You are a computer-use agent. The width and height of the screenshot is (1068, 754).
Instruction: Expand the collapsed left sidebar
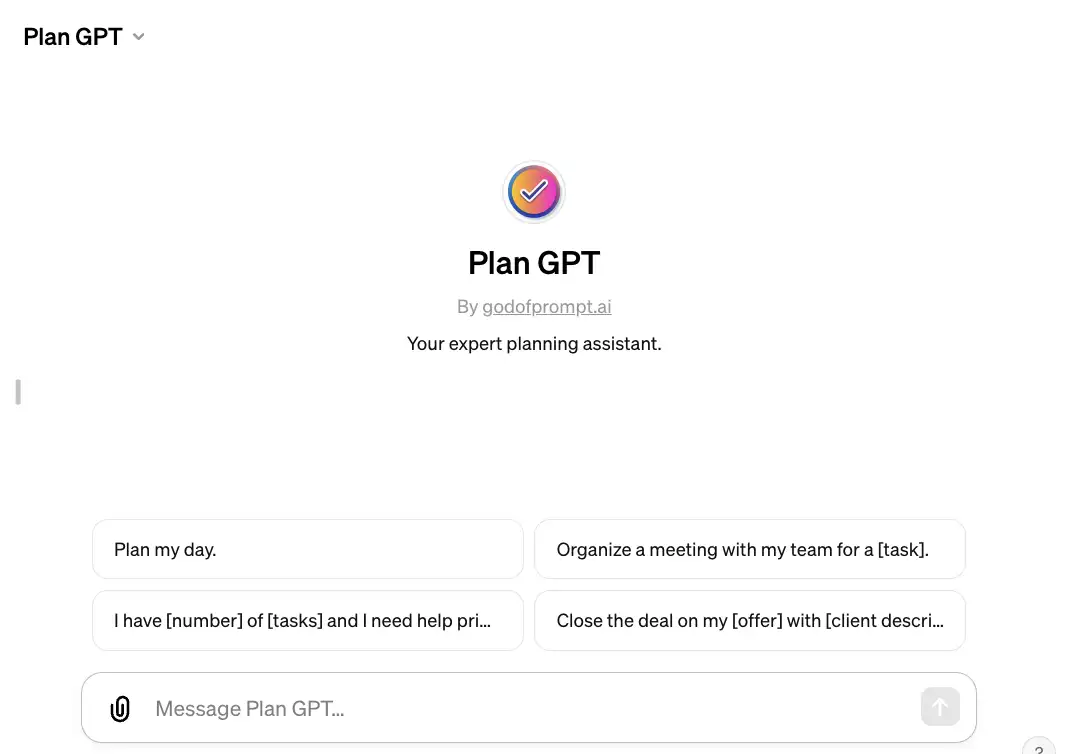coord(17,392)
